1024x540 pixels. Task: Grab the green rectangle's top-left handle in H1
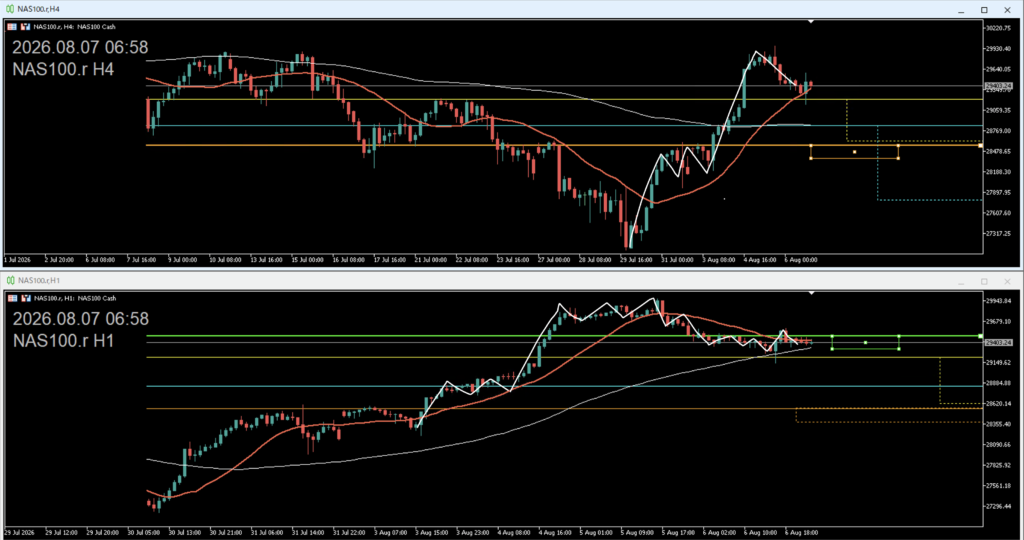832,336
